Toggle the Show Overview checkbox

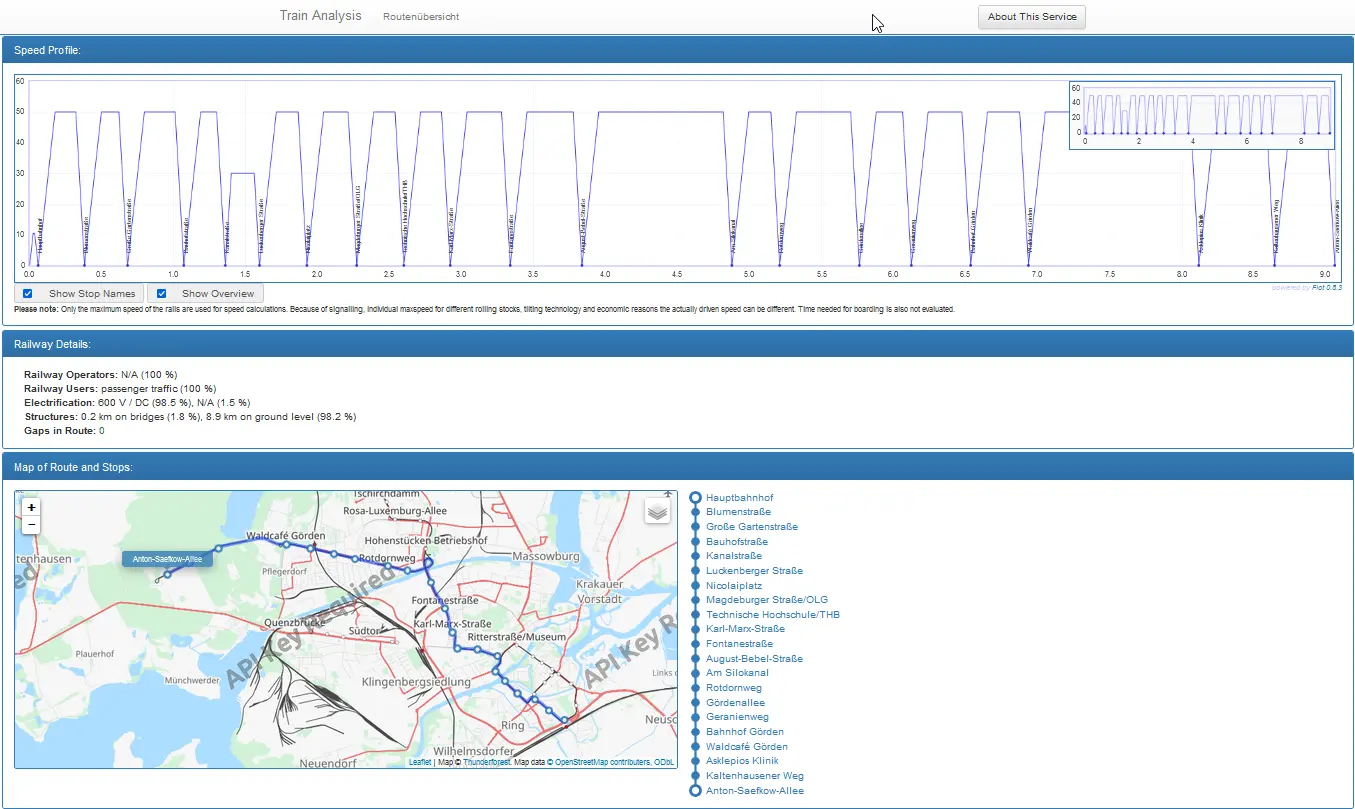162,294
